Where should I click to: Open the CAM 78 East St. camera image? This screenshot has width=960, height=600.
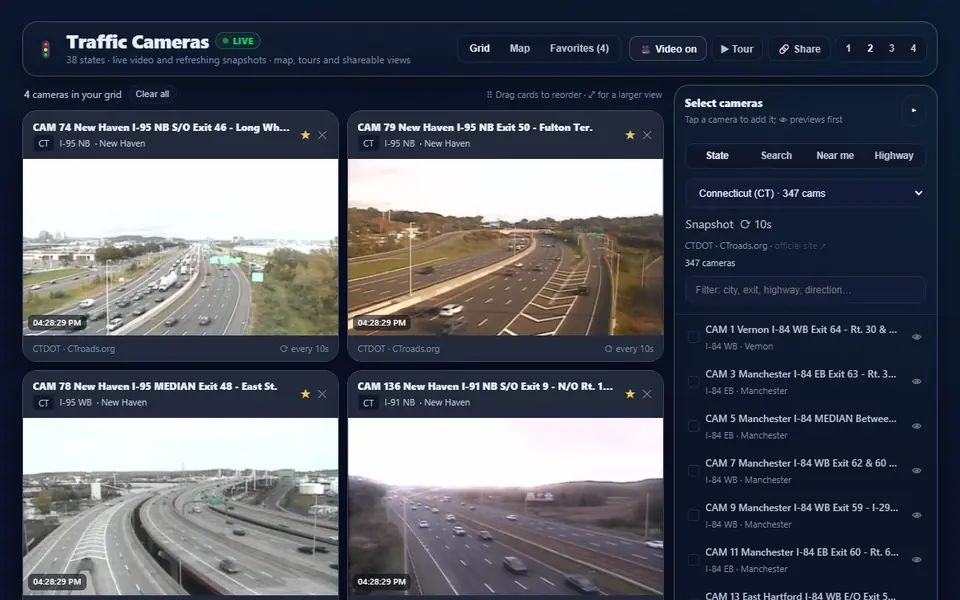(181, 507)
